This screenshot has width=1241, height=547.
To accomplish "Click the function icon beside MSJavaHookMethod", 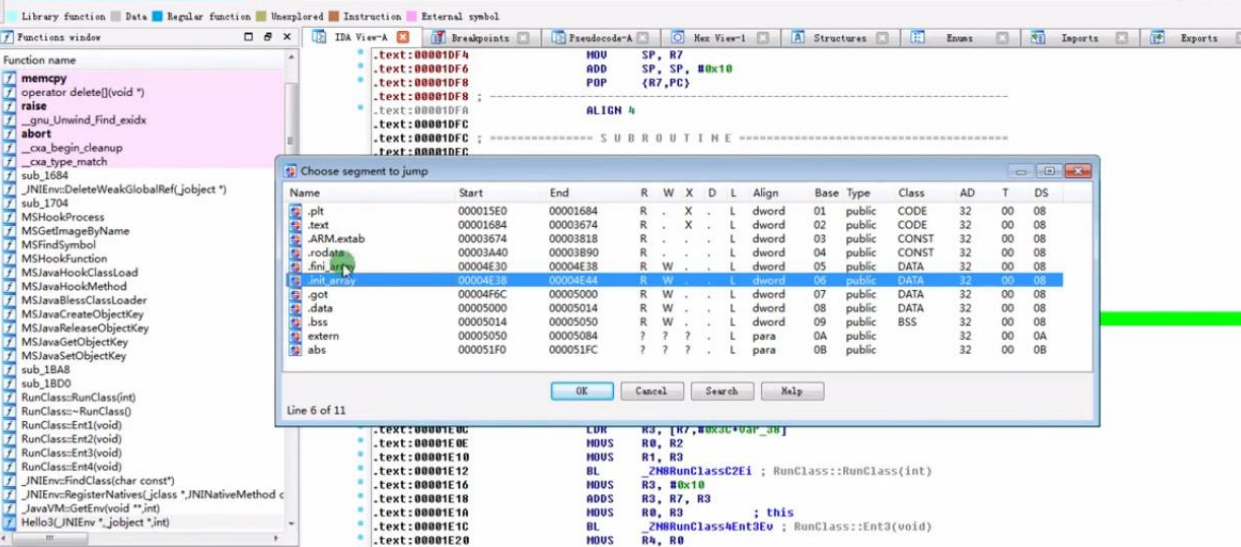I will (9, 286).
